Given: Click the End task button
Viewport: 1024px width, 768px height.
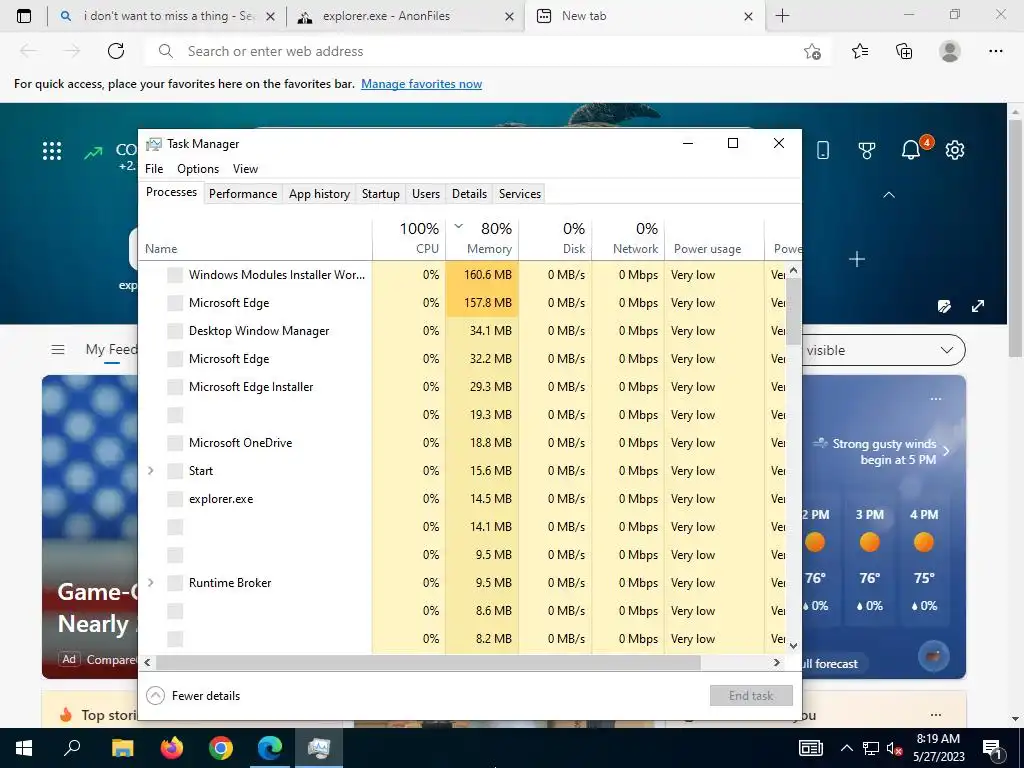Looking at the screenshot, I should pos(751,696).
